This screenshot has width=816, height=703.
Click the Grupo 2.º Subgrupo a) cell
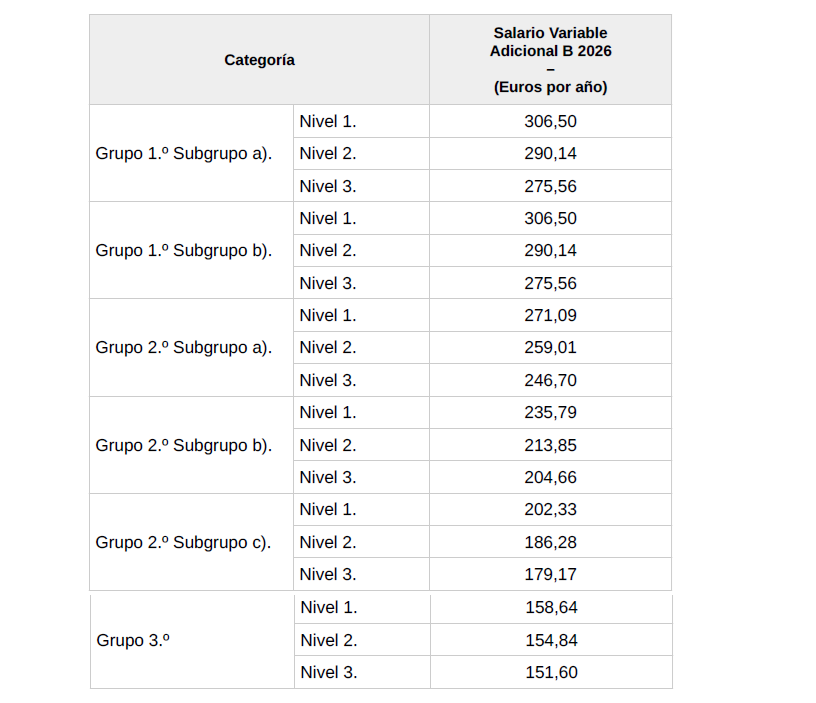pyautogui.click(x=192, y=348)
